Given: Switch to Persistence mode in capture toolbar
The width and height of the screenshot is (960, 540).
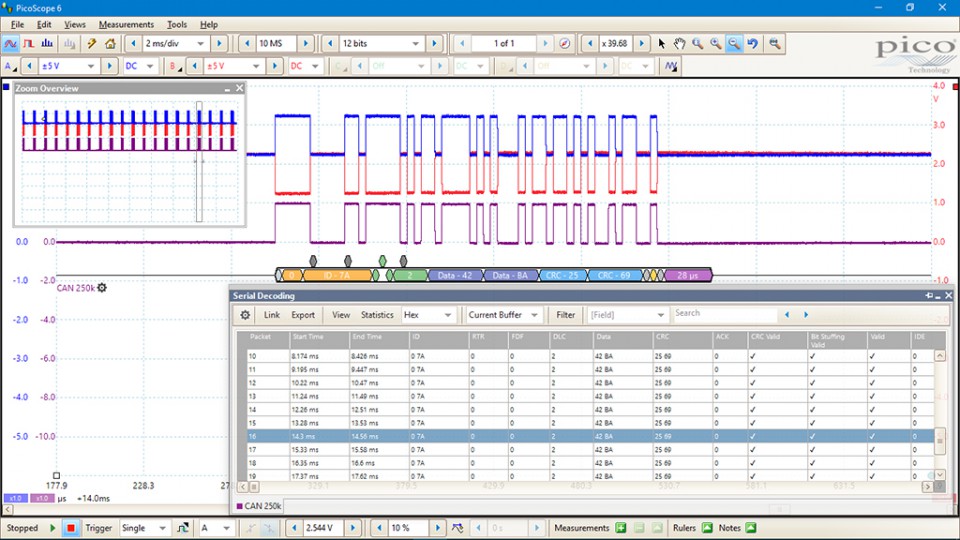Looking at the screenshot, I should point(29,44).
